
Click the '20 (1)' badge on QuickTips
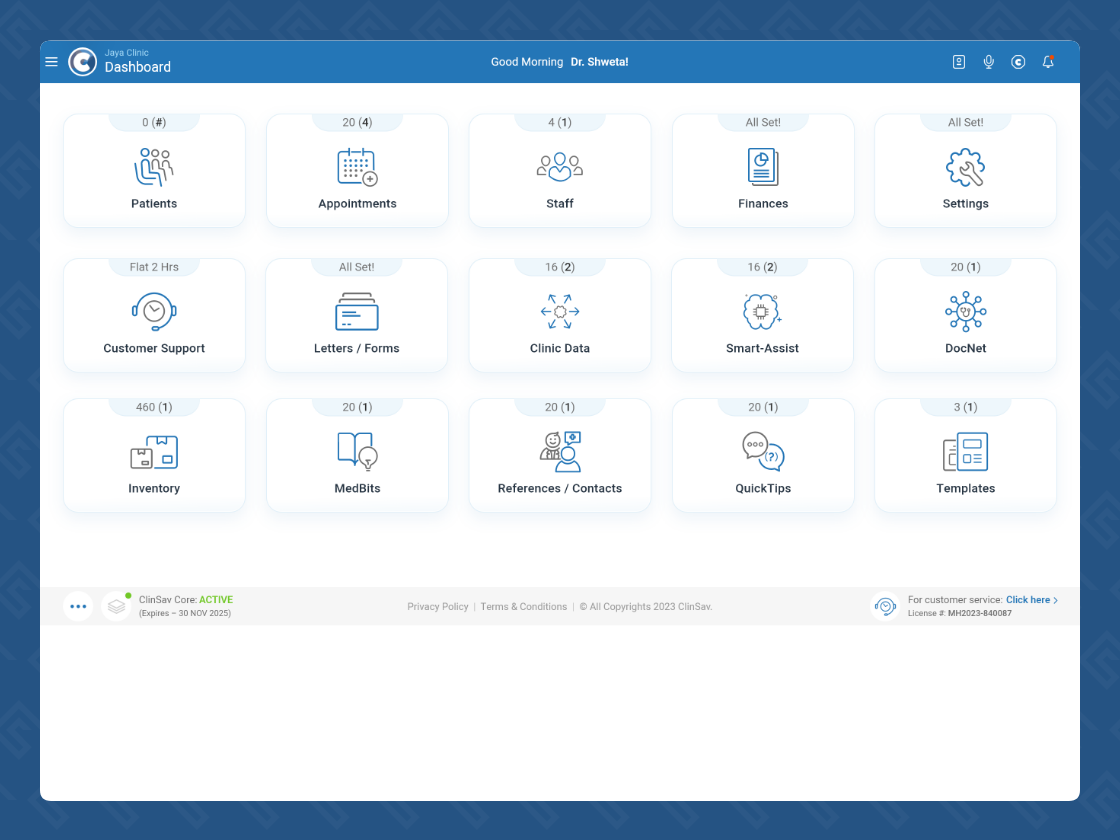763,407
